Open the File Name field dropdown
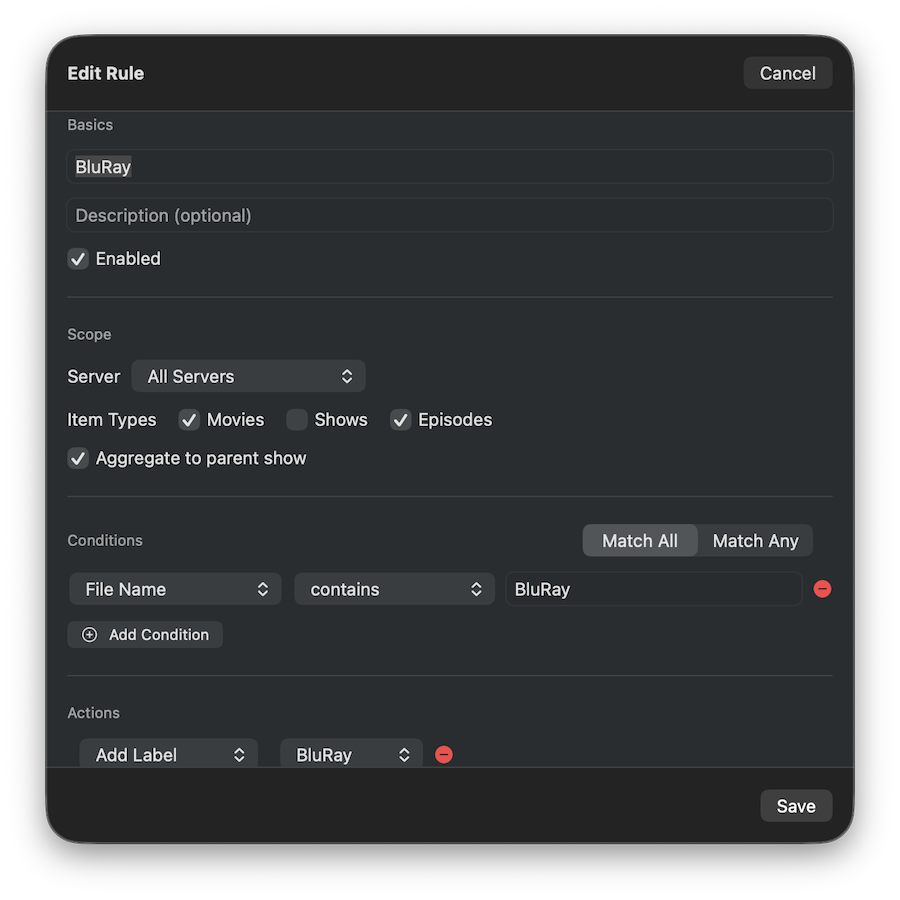Screen dimensions: 900x900 pyautogui.click(x=175, y=589)
